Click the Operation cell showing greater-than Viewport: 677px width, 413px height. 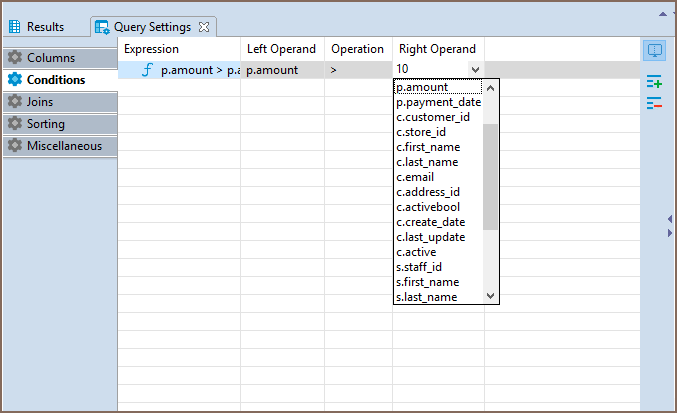pos(356,70)
